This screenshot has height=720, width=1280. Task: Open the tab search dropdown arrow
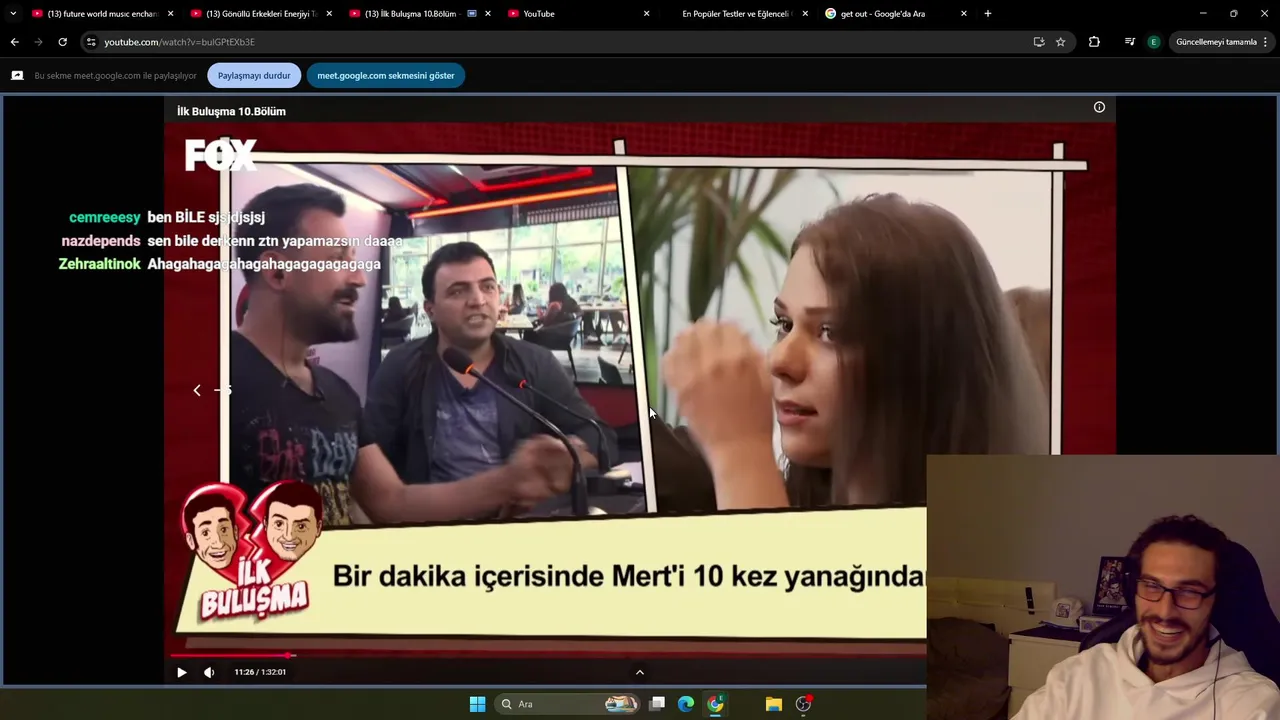[13, 14]
